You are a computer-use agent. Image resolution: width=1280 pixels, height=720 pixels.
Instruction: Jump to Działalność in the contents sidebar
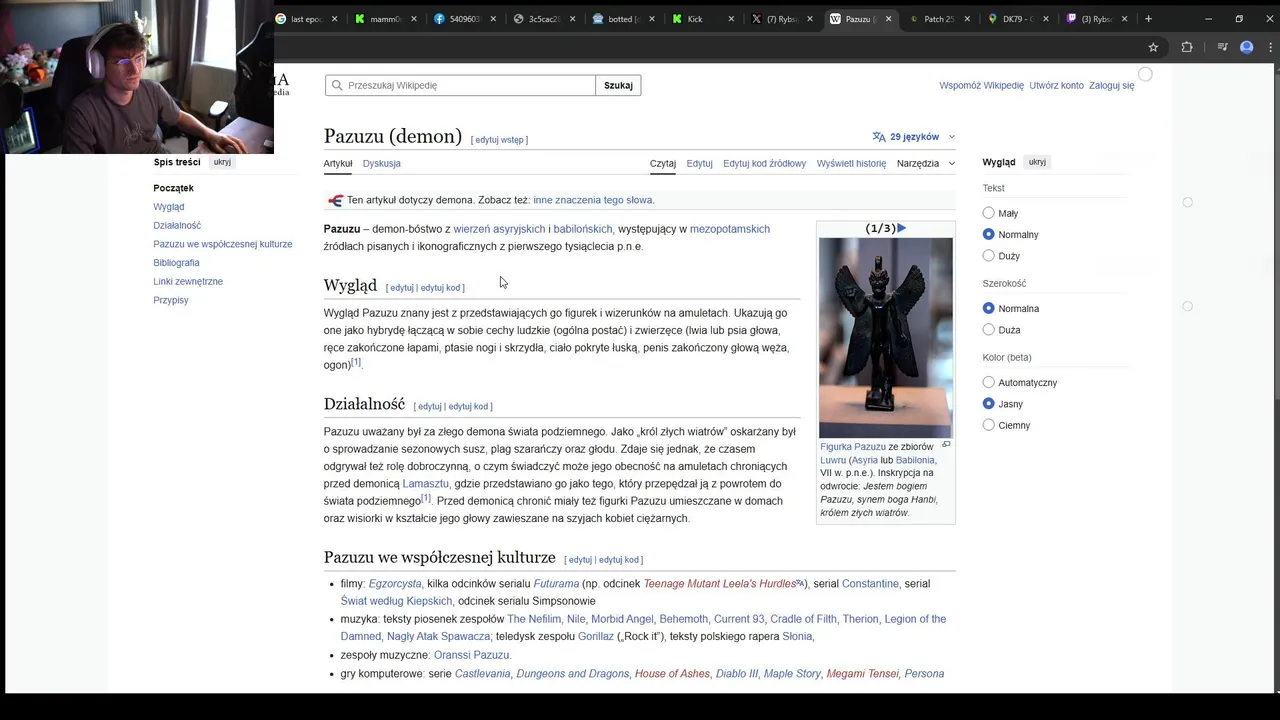click(x=177, y=225)
